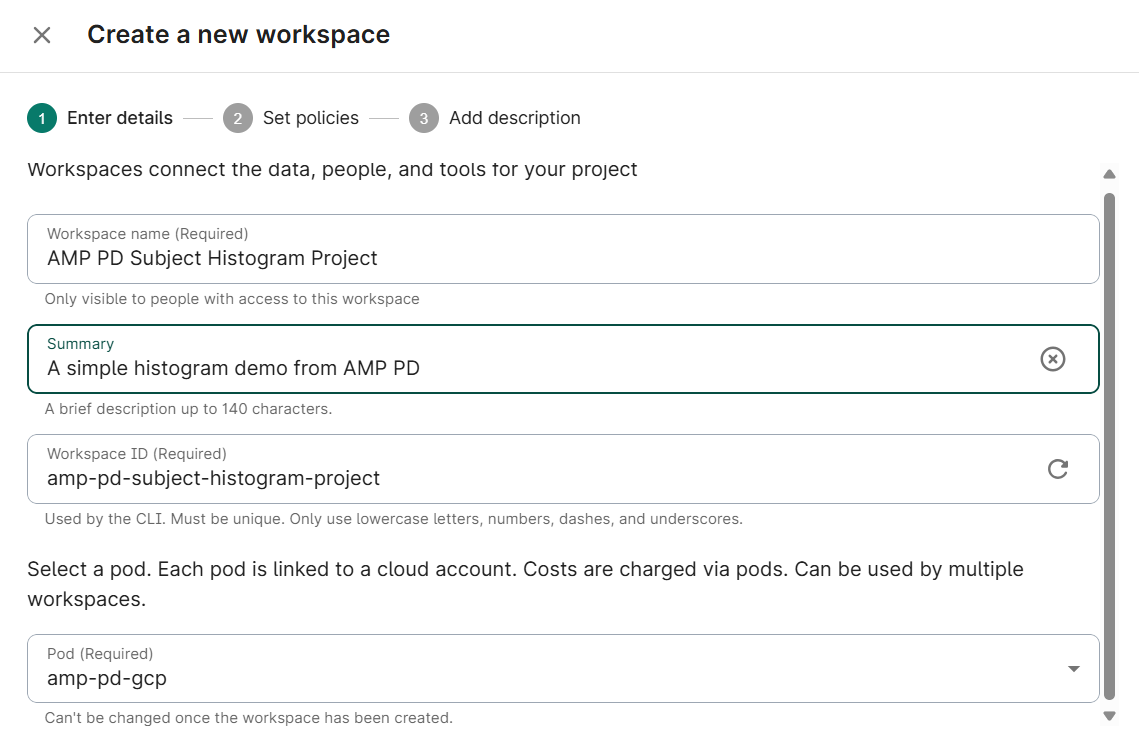Close the Create workspace dialog
This screenshot has height=749, width=1139.
point(42,35)
